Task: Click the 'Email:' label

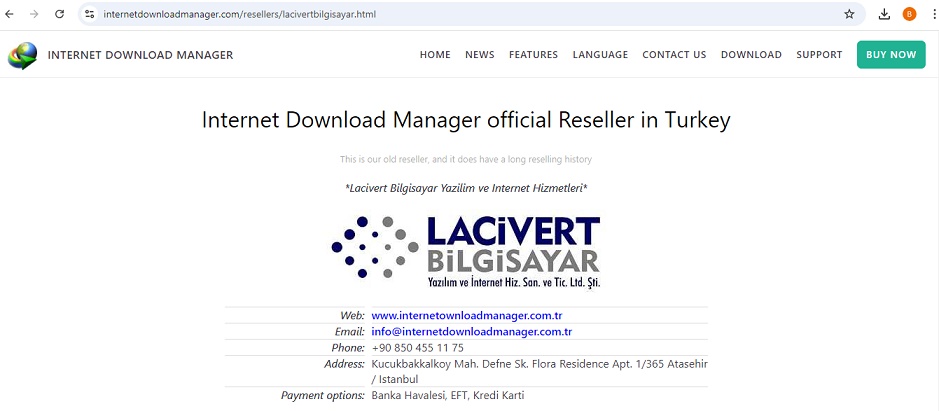Action: [x=350, y=331]
